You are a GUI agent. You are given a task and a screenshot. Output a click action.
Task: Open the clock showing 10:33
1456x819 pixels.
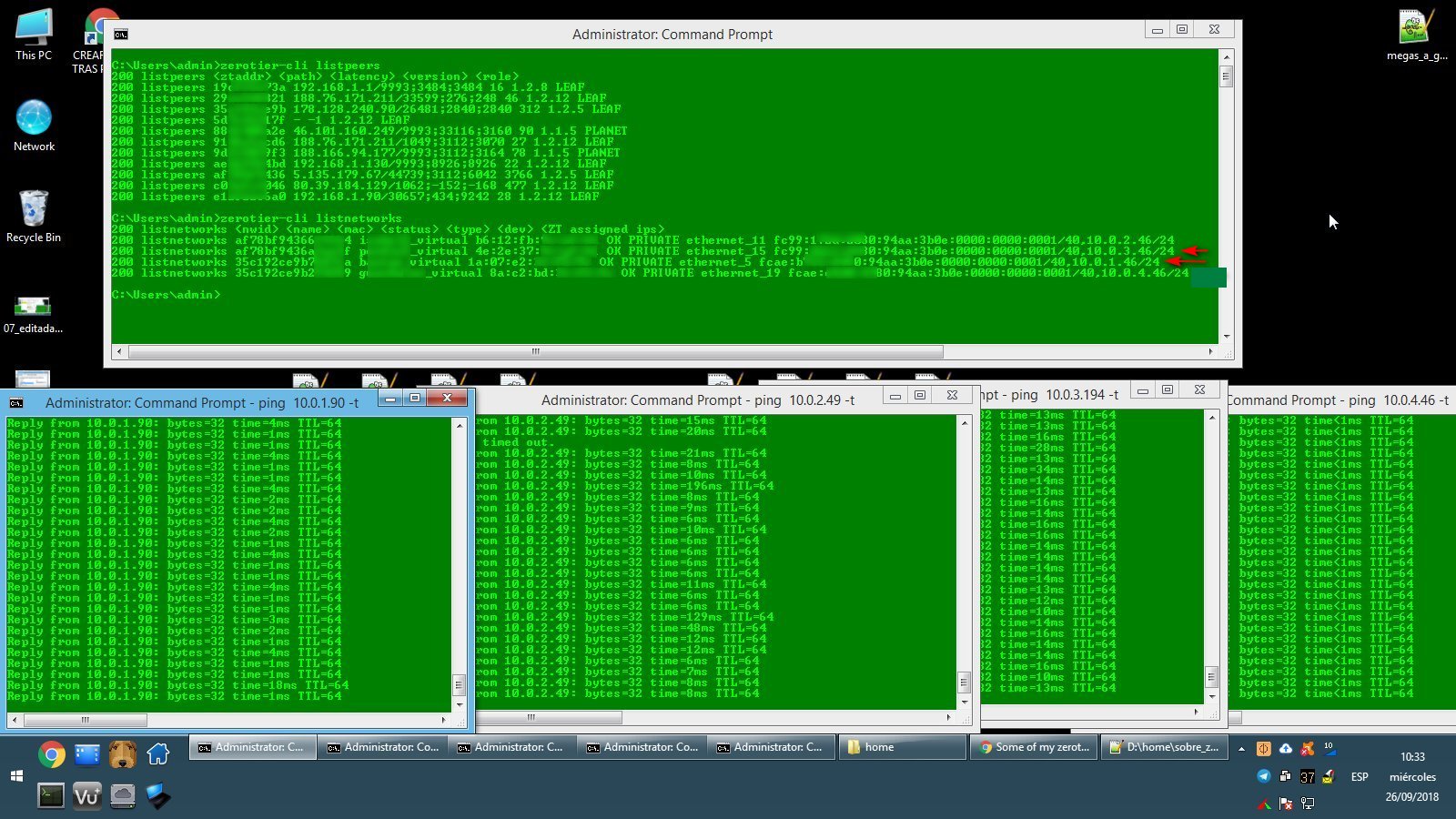(x=1412, y=756)
